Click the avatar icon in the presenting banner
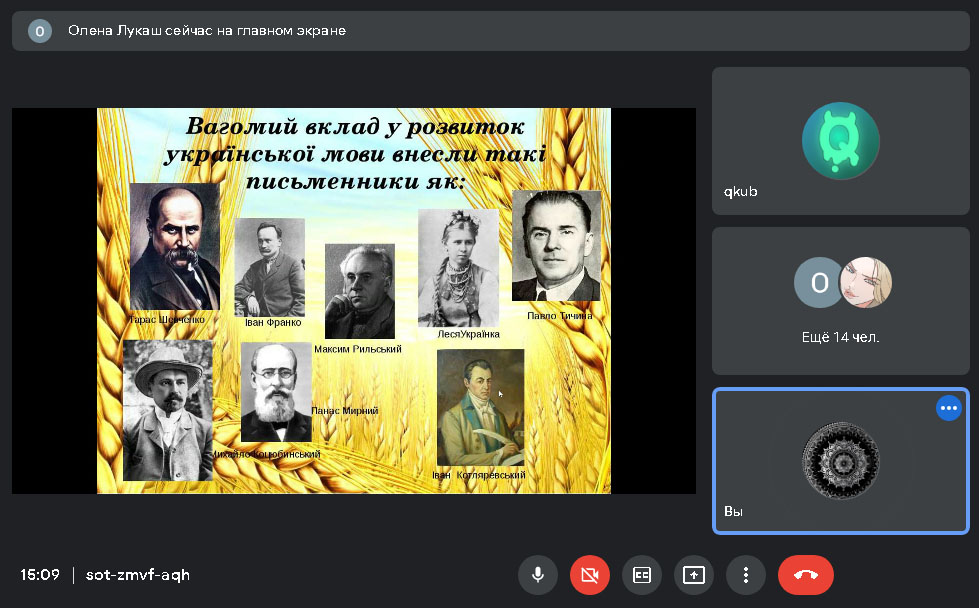979x608 pixels. 40,31
